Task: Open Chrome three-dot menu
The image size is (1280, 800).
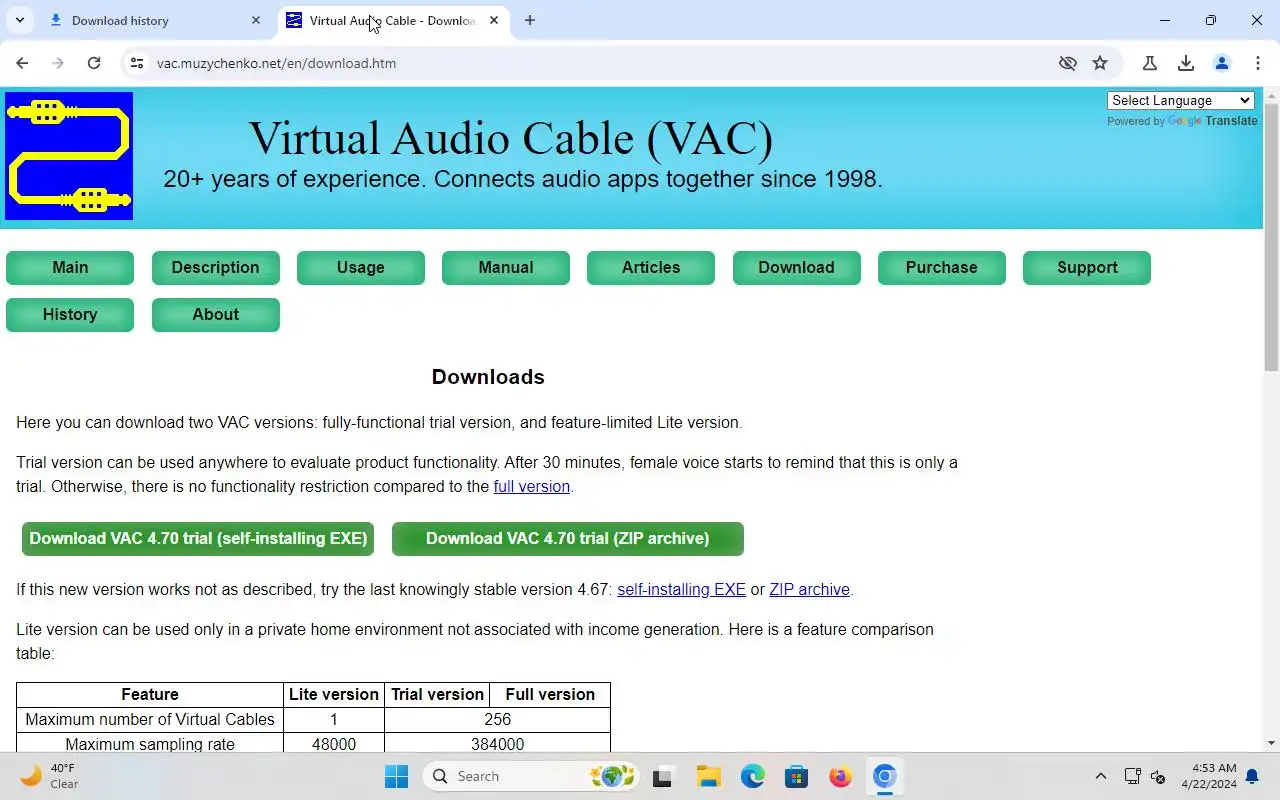Action: pos(1258,63)
